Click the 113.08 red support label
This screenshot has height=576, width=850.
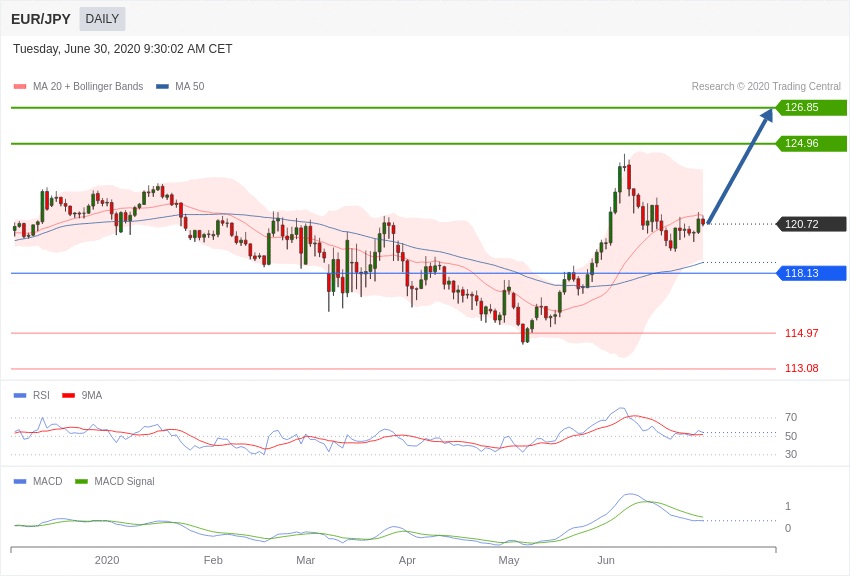801,368
